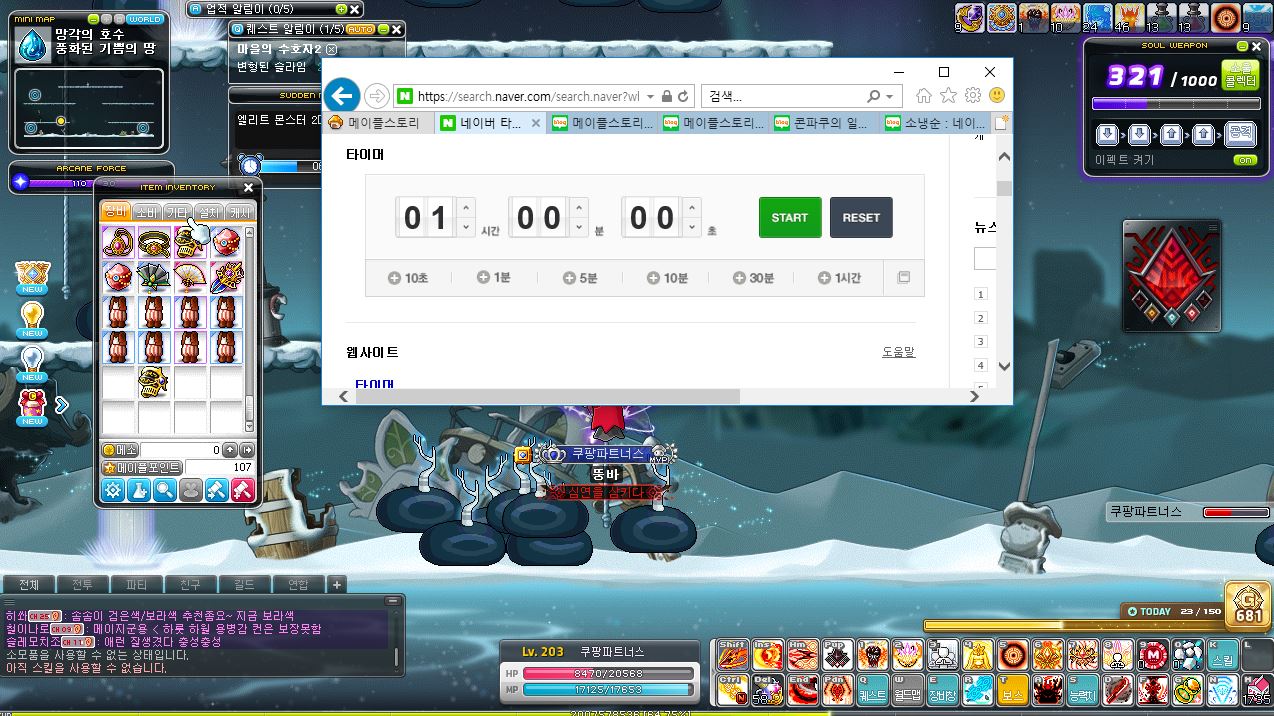The image size is (1274, 716).
Task: Click the gold rings G hotkey slot
Action: [x=1188, y=689]
